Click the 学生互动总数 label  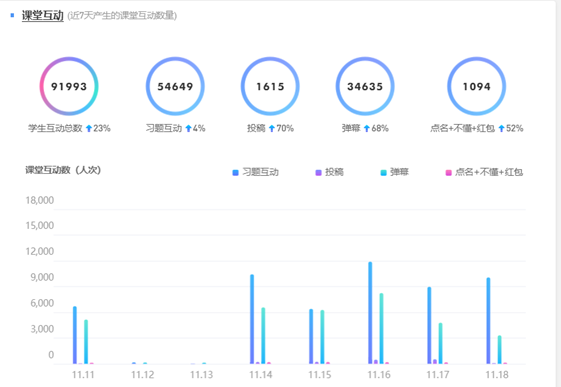click(x=55, y=128)
